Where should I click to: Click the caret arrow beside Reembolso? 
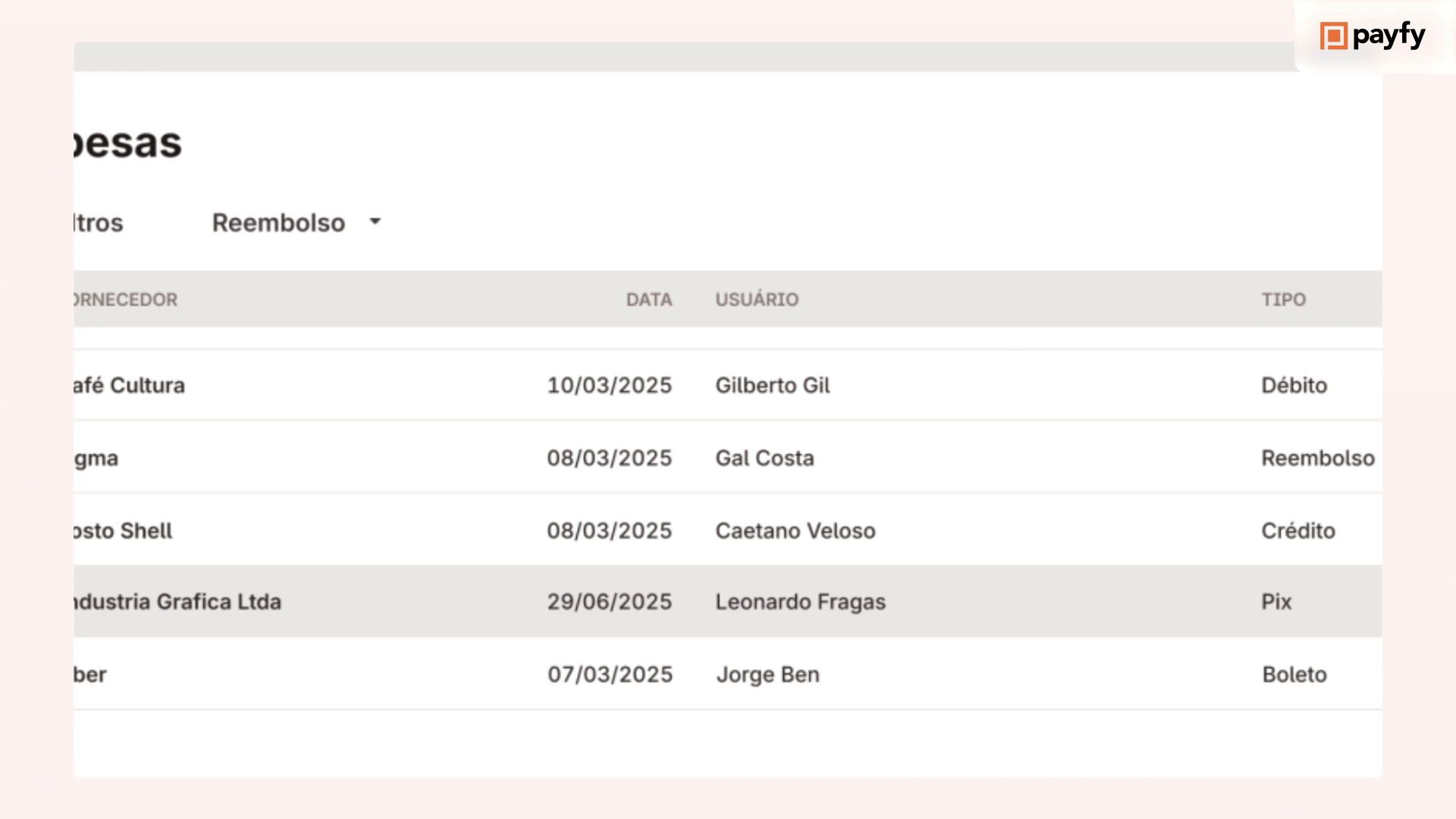pyautogui.click(x=375, y=221)
